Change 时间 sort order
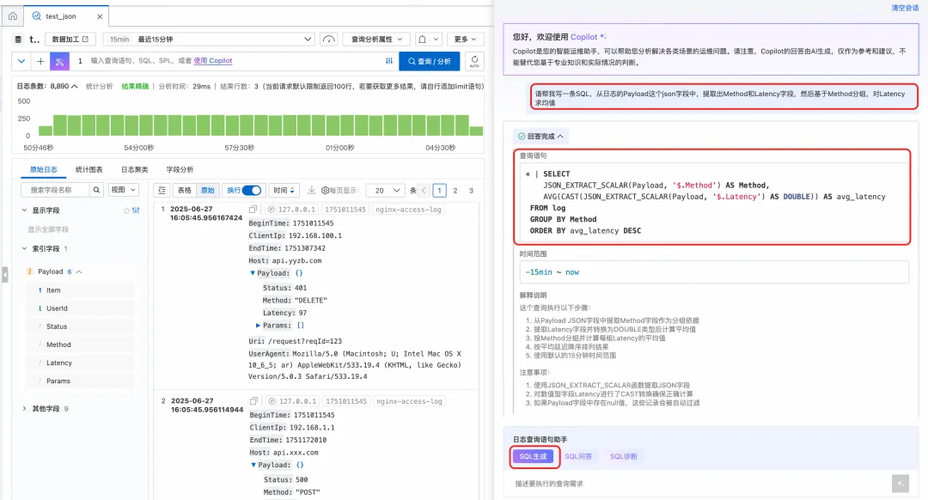This screenshot has width=928, height=500. (x=284, y=191)
